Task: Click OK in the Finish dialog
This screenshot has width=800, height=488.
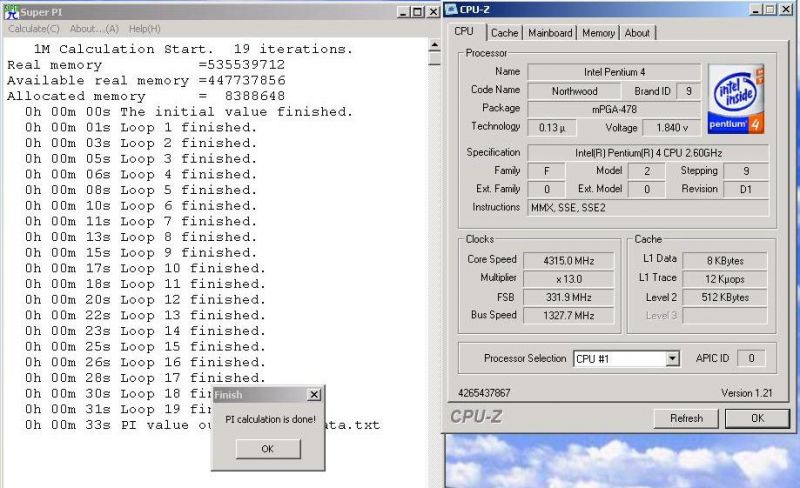Action: [x=268, y=449]
